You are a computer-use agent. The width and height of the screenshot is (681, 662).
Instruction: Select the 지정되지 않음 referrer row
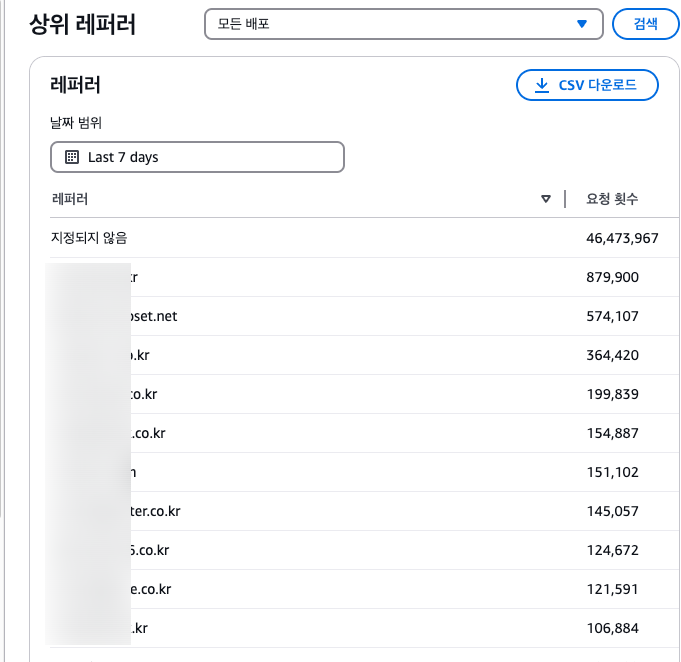tap(89, 238)
